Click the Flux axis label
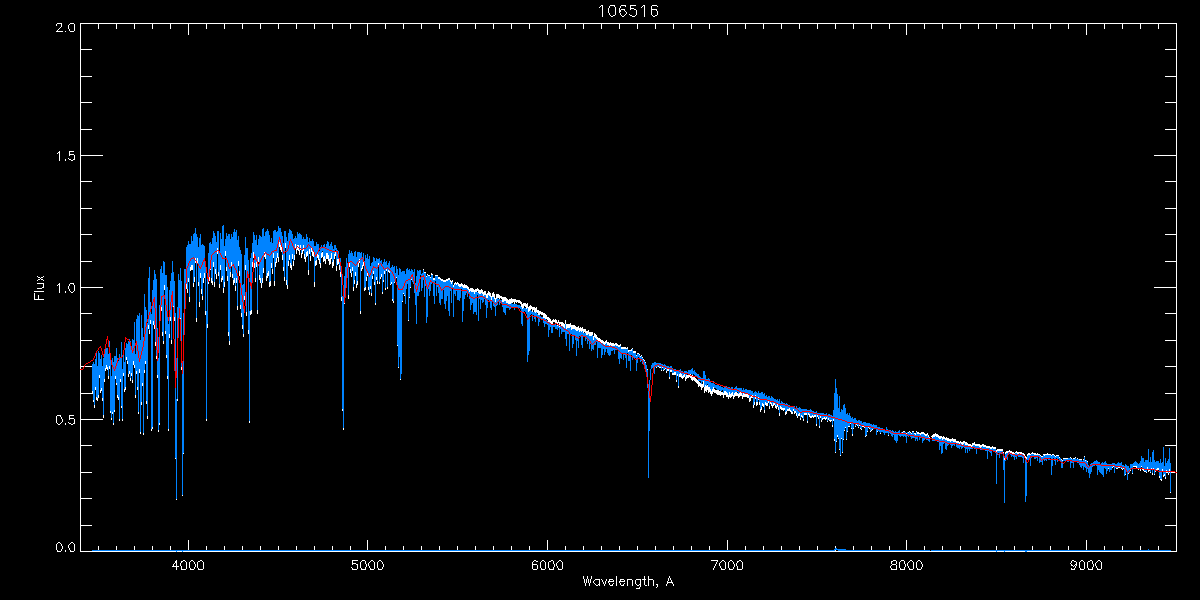 tap(40, 288)
